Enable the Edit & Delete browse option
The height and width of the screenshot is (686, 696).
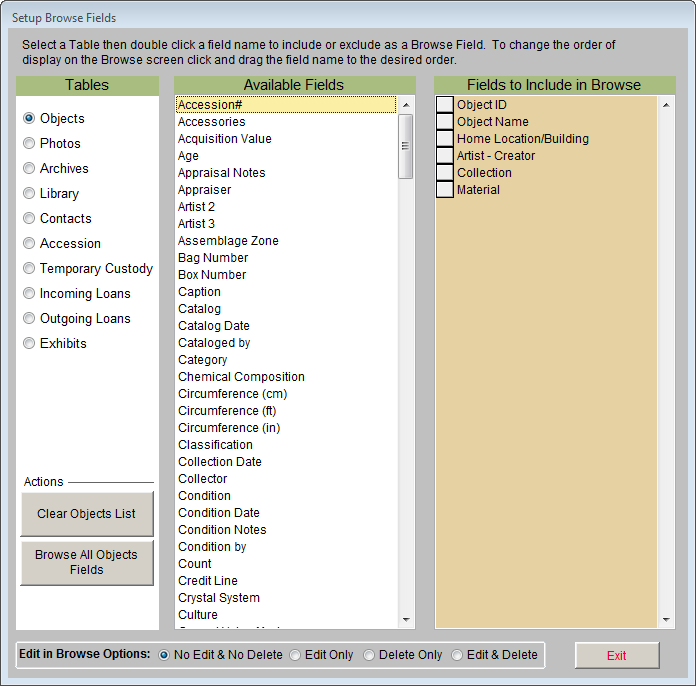pos(457,655)
